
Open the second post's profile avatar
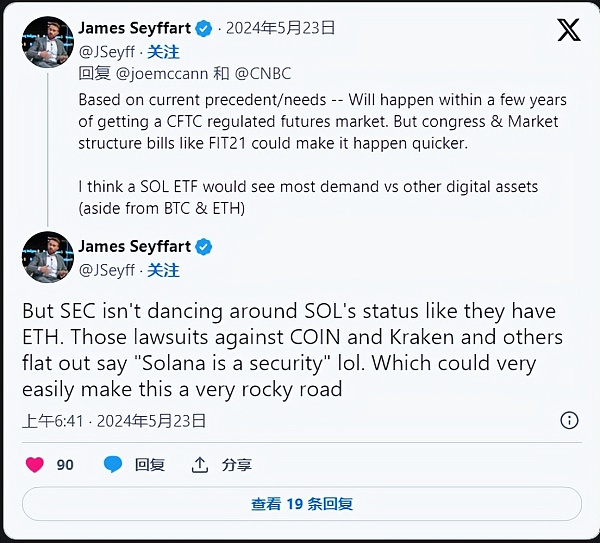point(48,257)
